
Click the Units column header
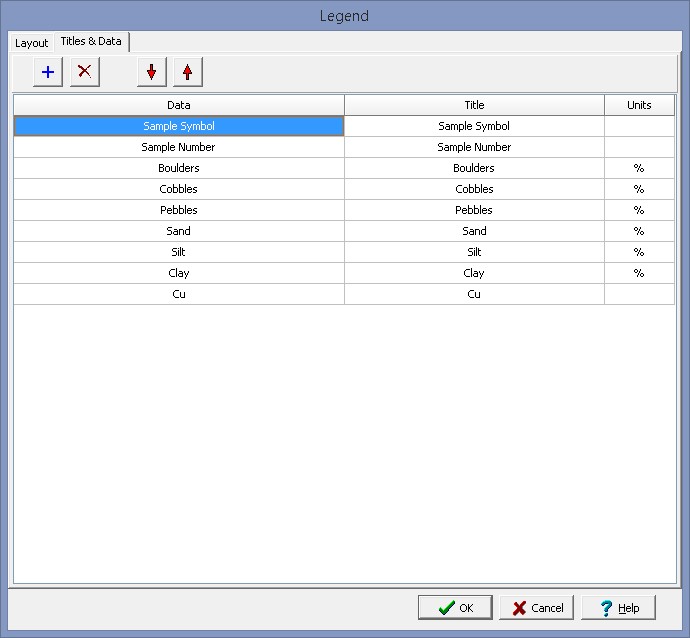639,105
